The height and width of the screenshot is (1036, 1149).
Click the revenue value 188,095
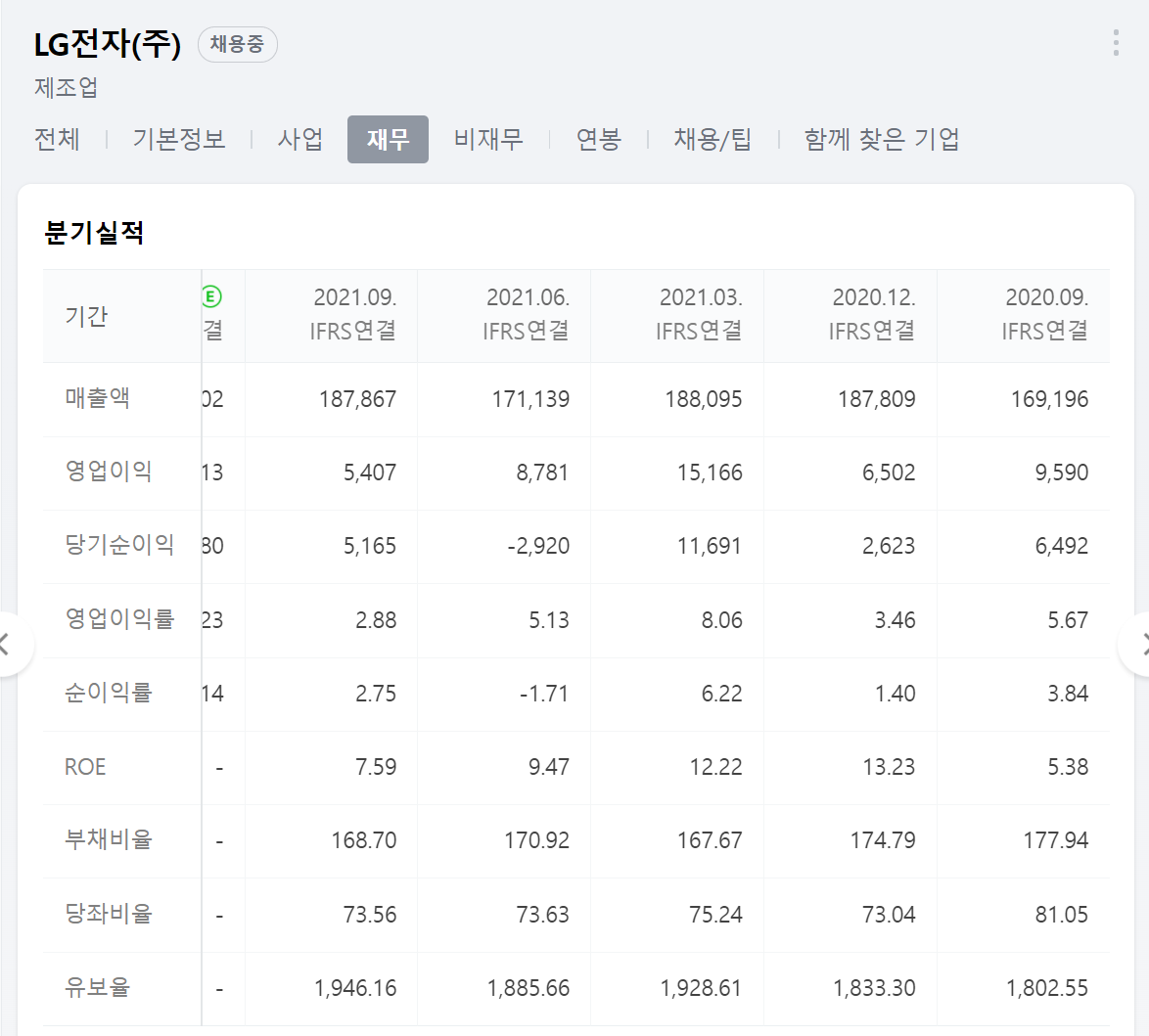point(704,399)
